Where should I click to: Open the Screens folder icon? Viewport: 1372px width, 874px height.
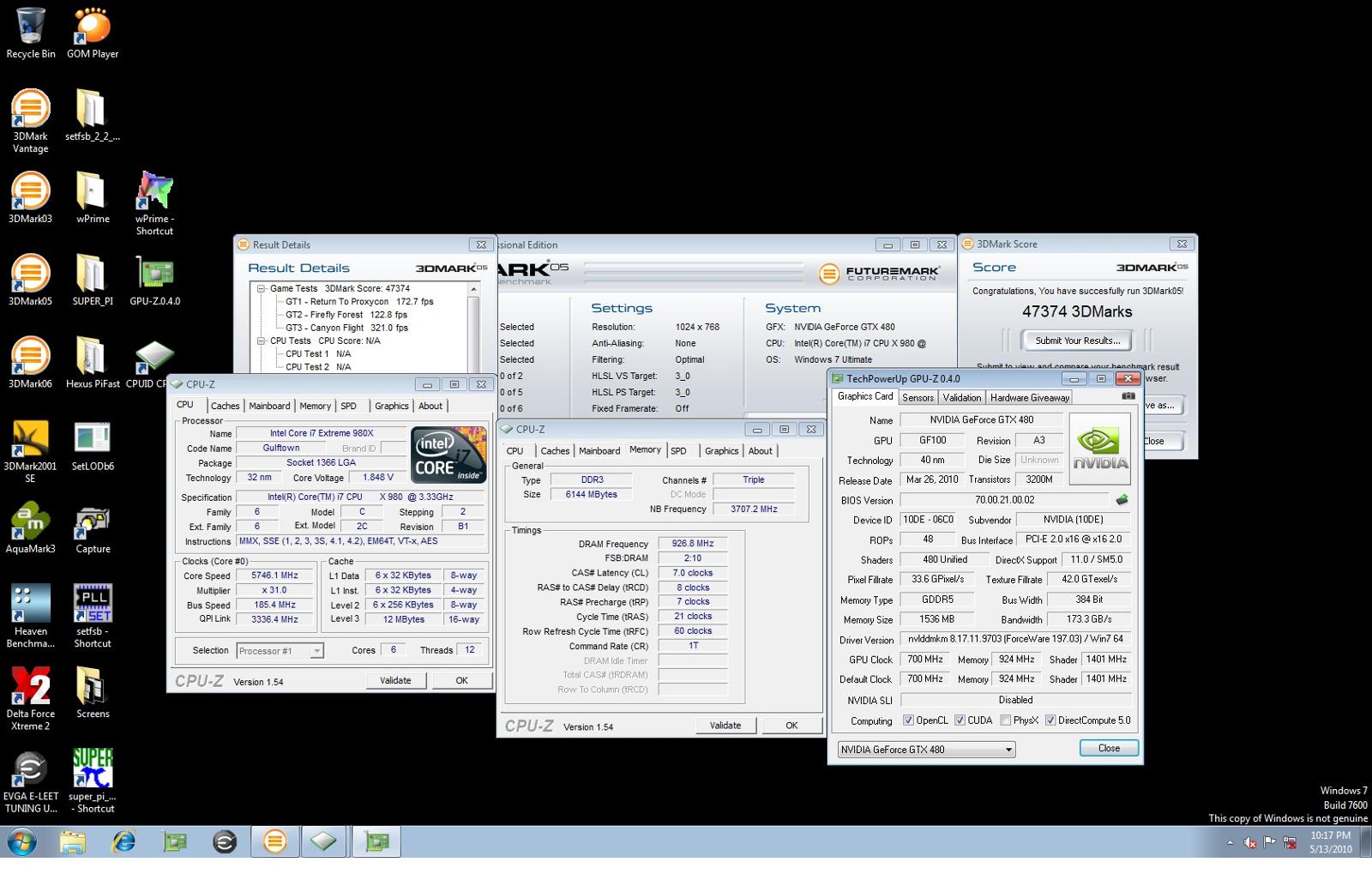[x=93, y=692]
